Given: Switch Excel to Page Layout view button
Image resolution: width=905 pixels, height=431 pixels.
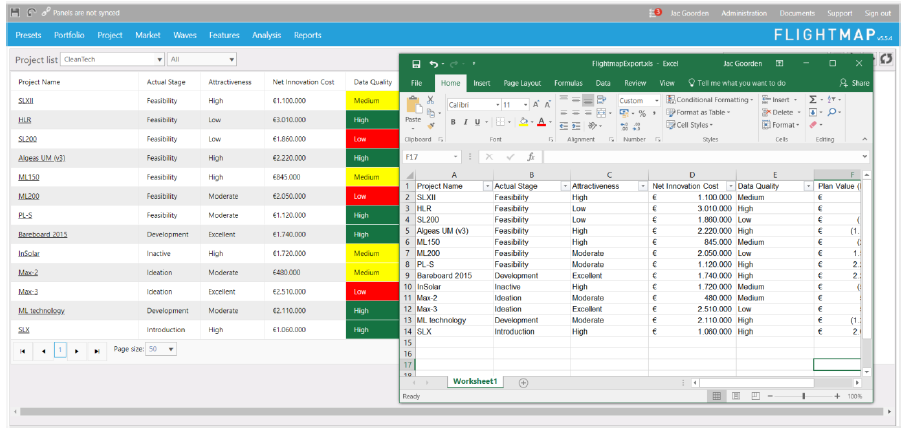Looking at the screenshot, I should pyautogui.click(x=736, y=396).
